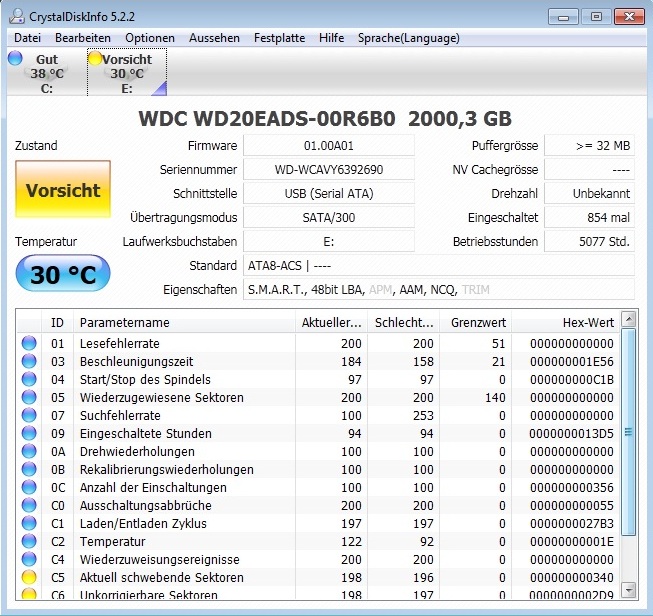This screenshot has width=653, height=616.
Task: Click status icon for Ausschaltungsabbrüche
Action: pyautogui.click(x=29, y=505)
